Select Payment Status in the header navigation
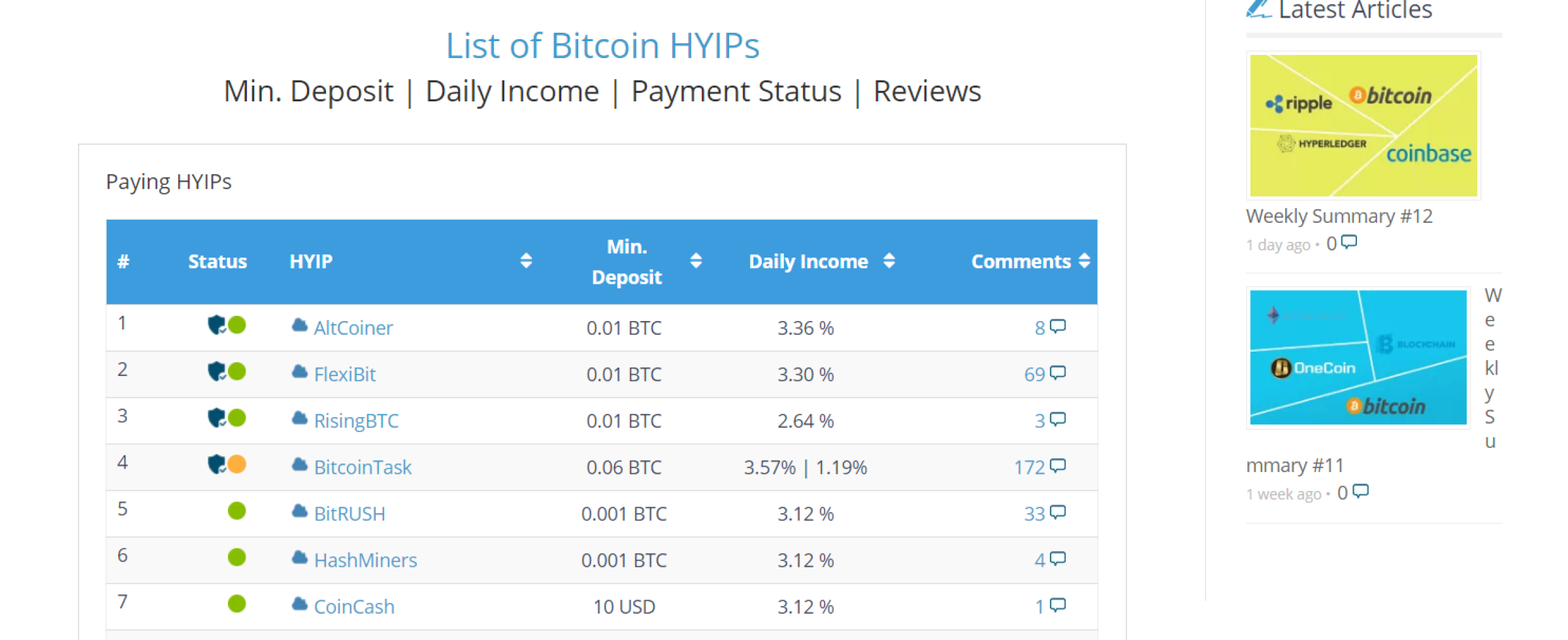 736,91
